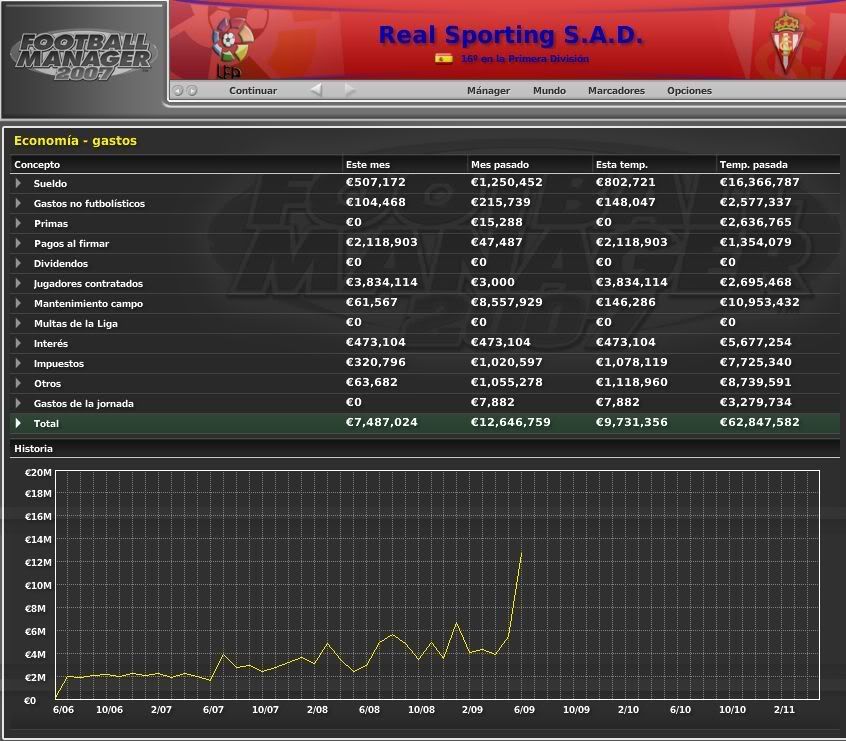Screen dimensions: 846x741
Task: Click the 6/07 label on the chart axis
Action: (x=213, y=710)
